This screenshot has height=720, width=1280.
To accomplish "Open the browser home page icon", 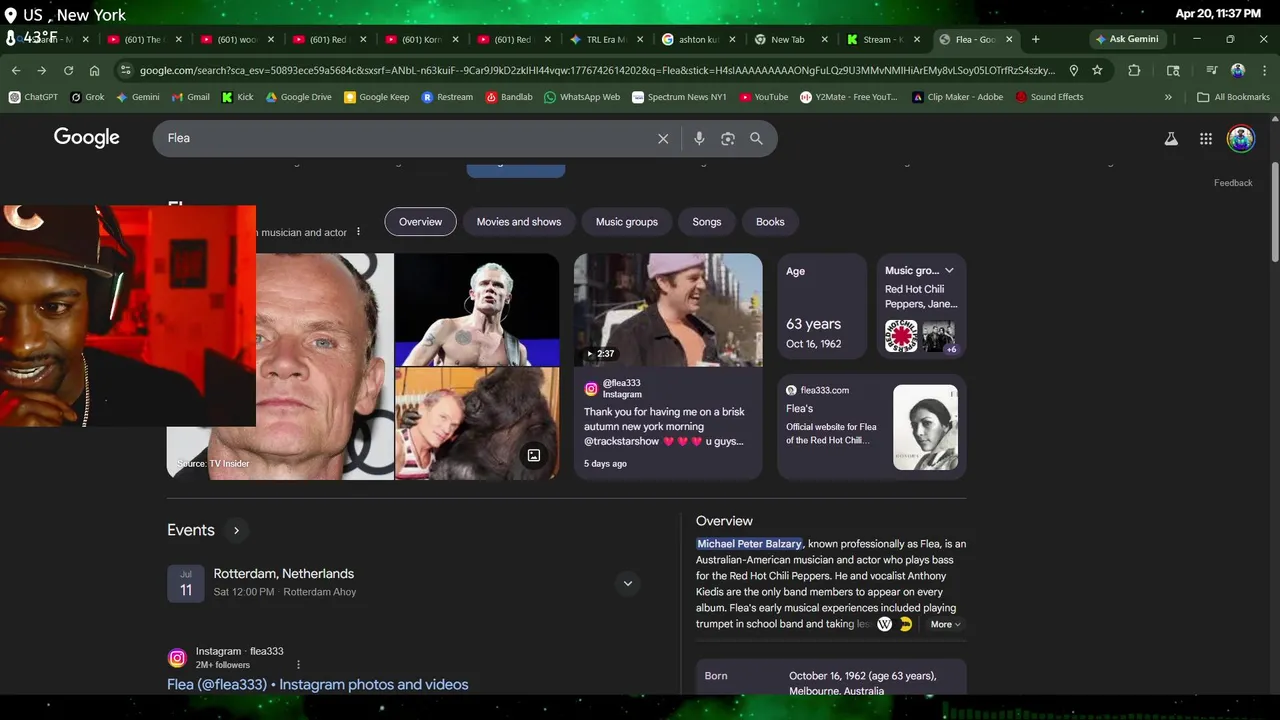I will [x=94, y=70].
